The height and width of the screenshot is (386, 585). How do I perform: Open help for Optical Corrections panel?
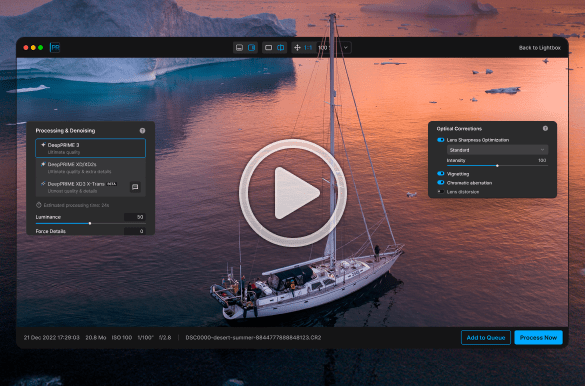coord(545,128)
